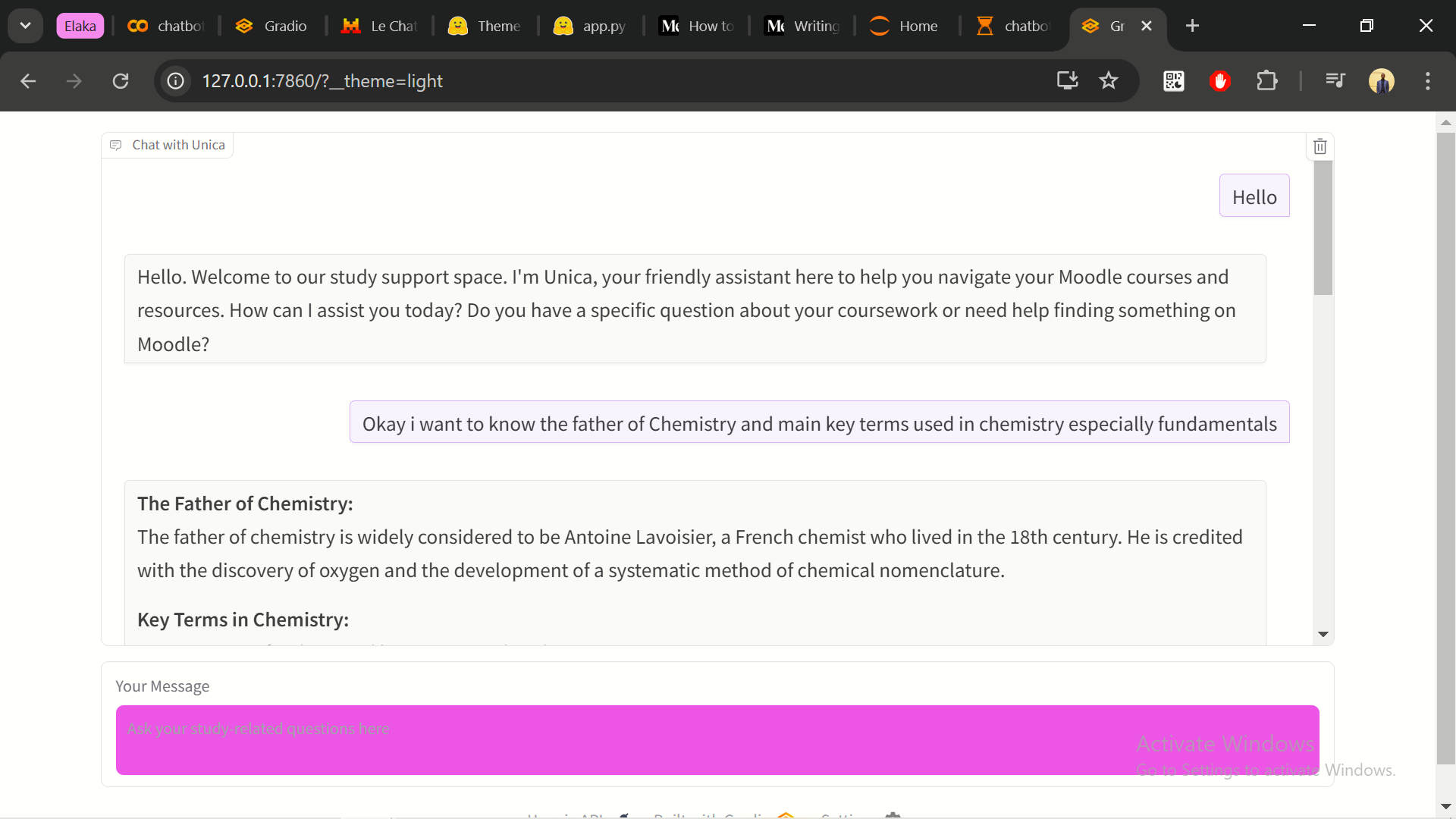Image resolution: width=1456 pixels, height=819 pixels.
Task: Open the Chrome profile avatar
Action: pyautogui.click(x=1381, y=81)
